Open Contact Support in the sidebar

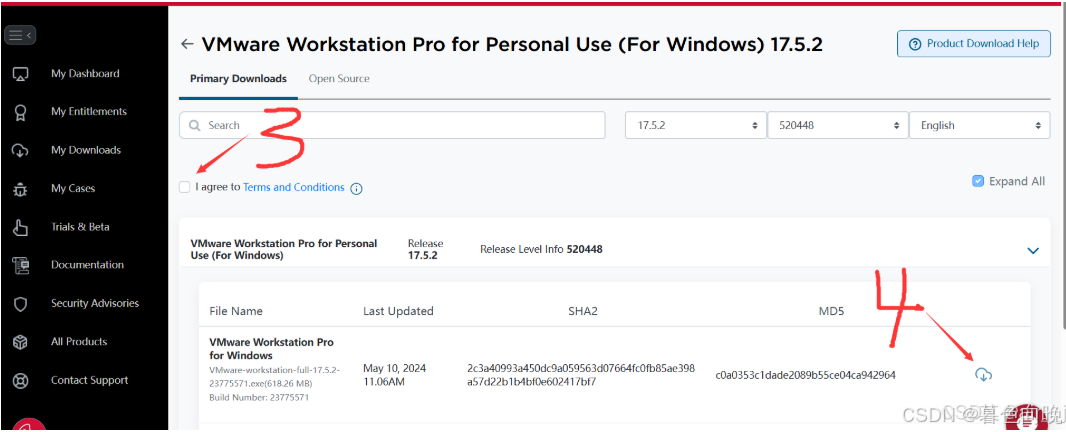pyautogui.click(x=90, y=380)
